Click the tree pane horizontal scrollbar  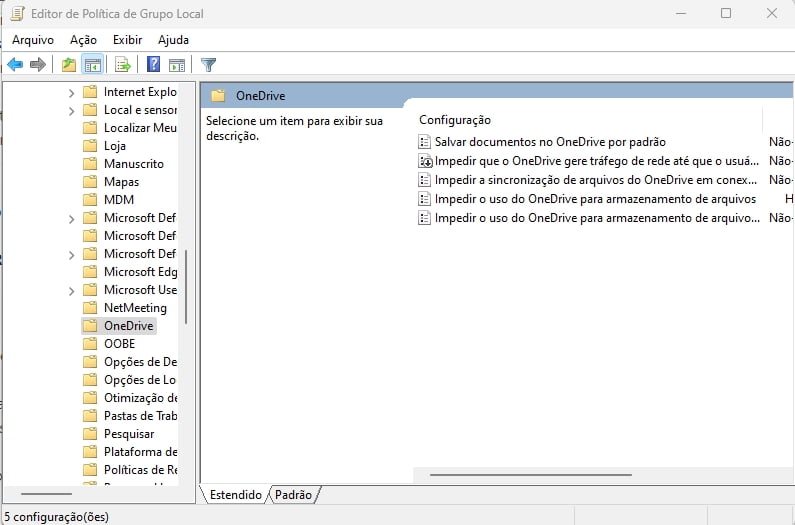47,494
